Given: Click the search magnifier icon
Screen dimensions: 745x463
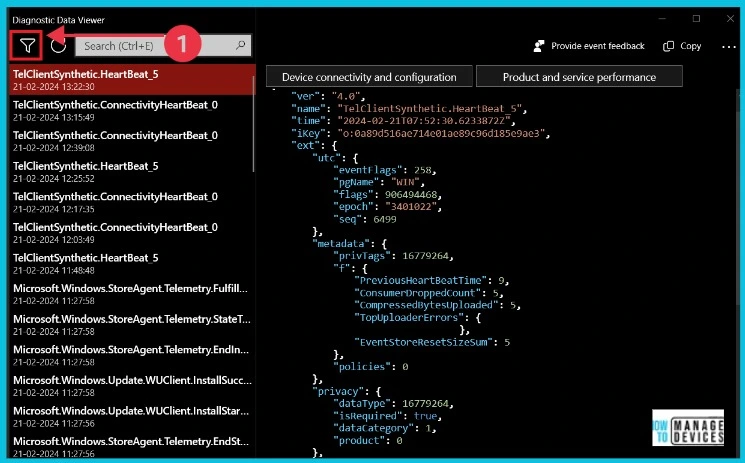Looking at the screenshot, I should 240,45.
